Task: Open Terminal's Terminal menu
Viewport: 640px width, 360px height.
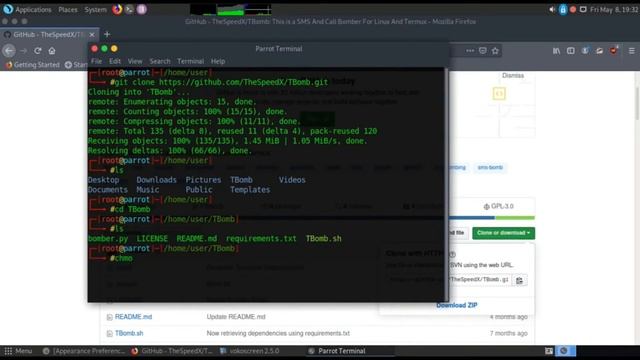Action: click(190, 61)
